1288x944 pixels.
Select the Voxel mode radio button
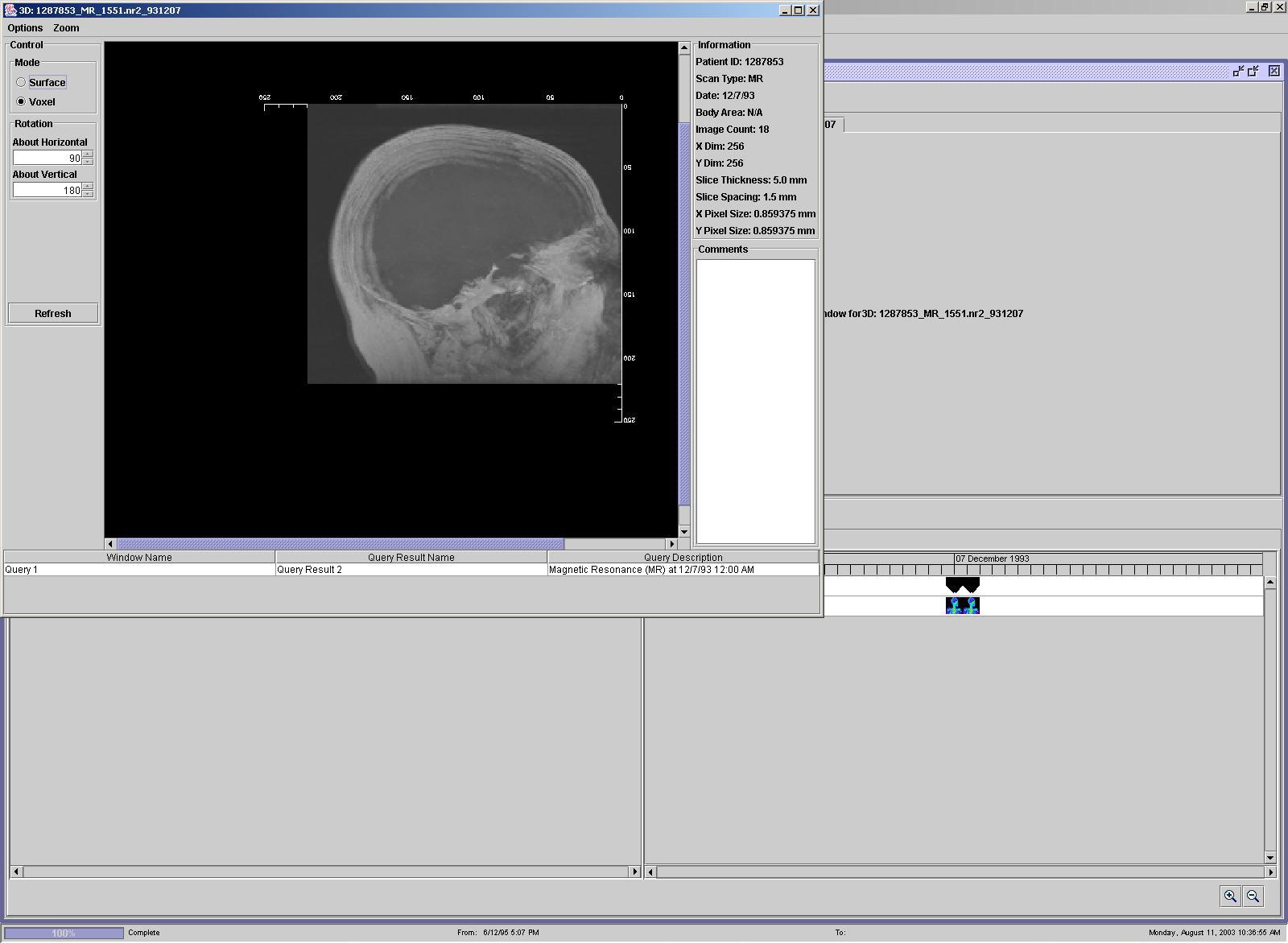coord(21,101)
